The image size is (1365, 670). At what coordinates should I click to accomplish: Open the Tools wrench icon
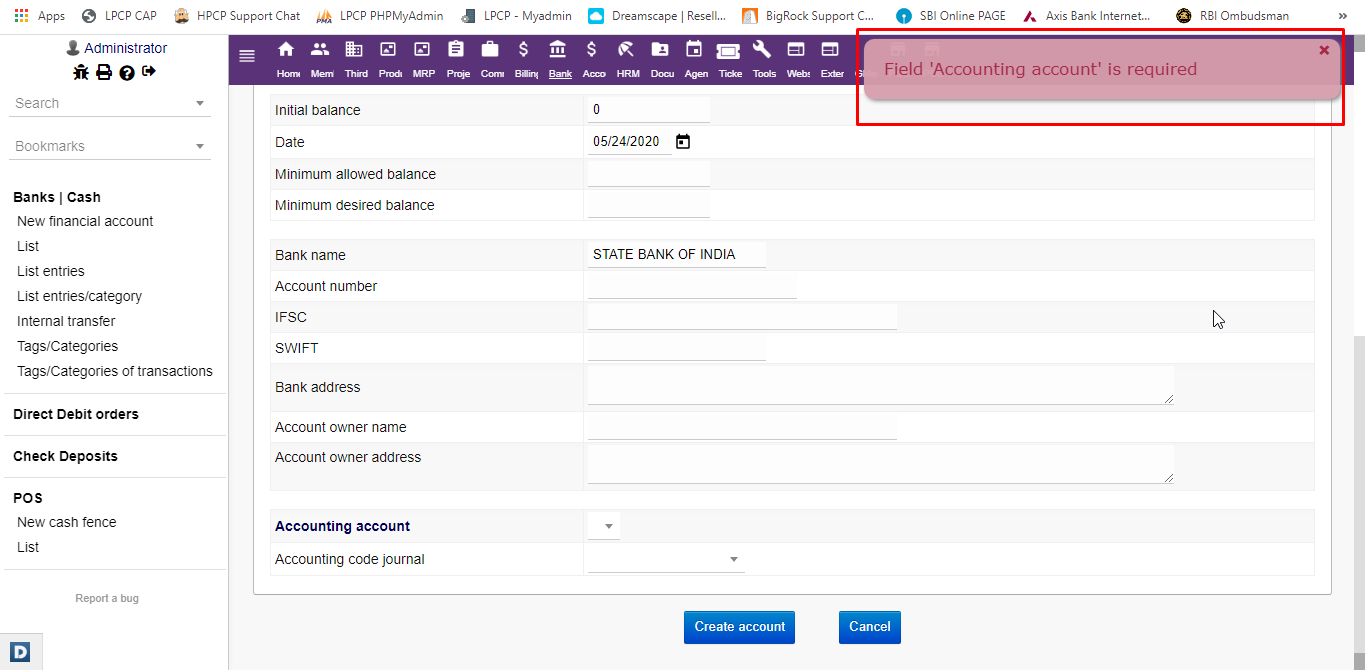(762, 50)
